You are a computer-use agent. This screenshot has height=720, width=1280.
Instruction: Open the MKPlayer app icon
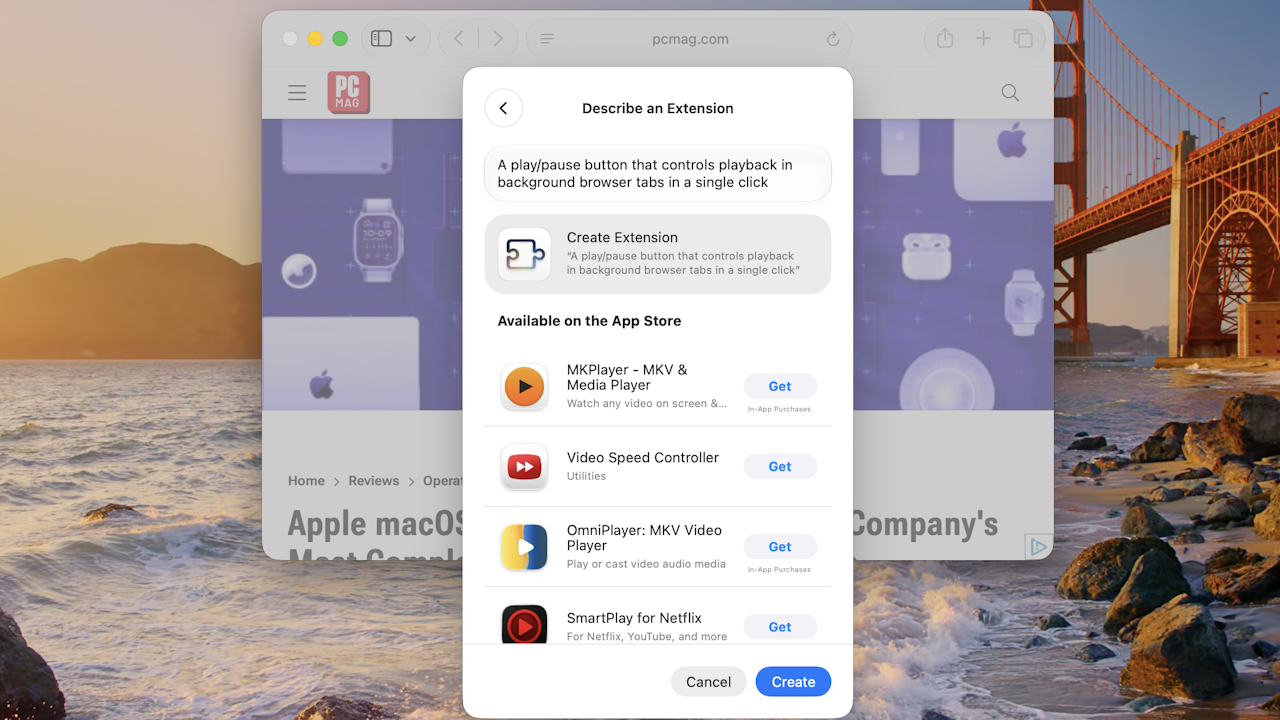tap(524, 386)
